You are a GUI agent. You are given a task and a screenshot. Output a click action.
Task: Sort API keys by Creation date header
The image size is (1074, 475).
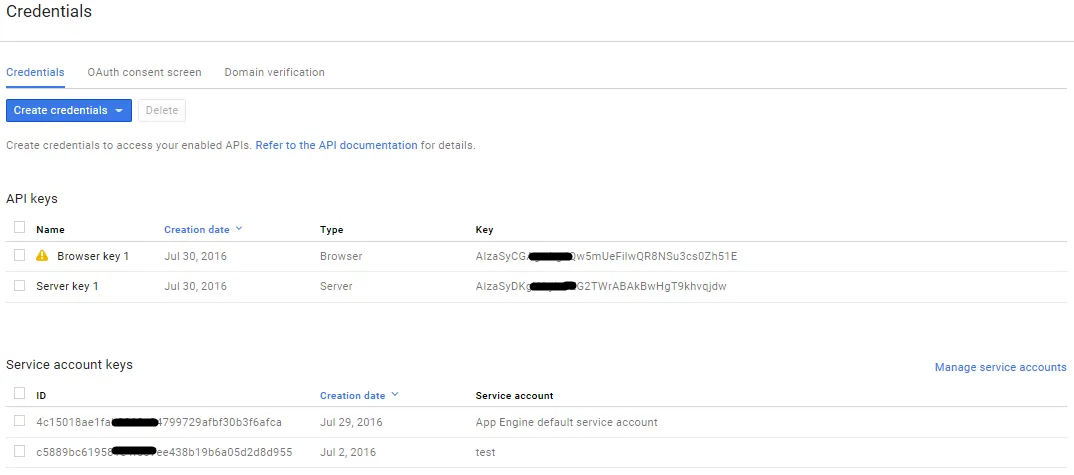[x=198, y=229]
